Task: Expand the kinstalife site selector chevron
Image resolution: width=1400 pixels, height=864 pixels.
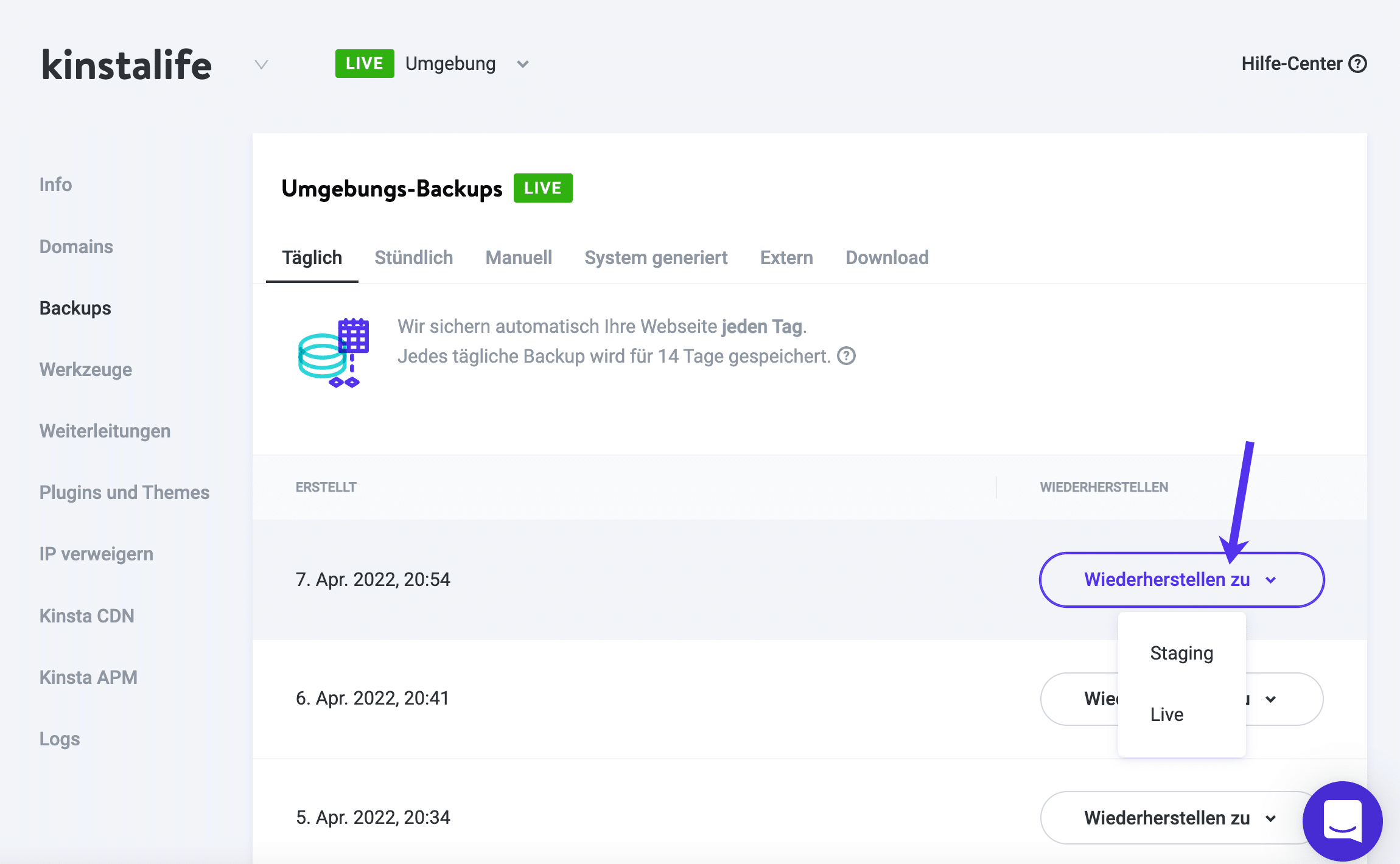Action: 261,64
